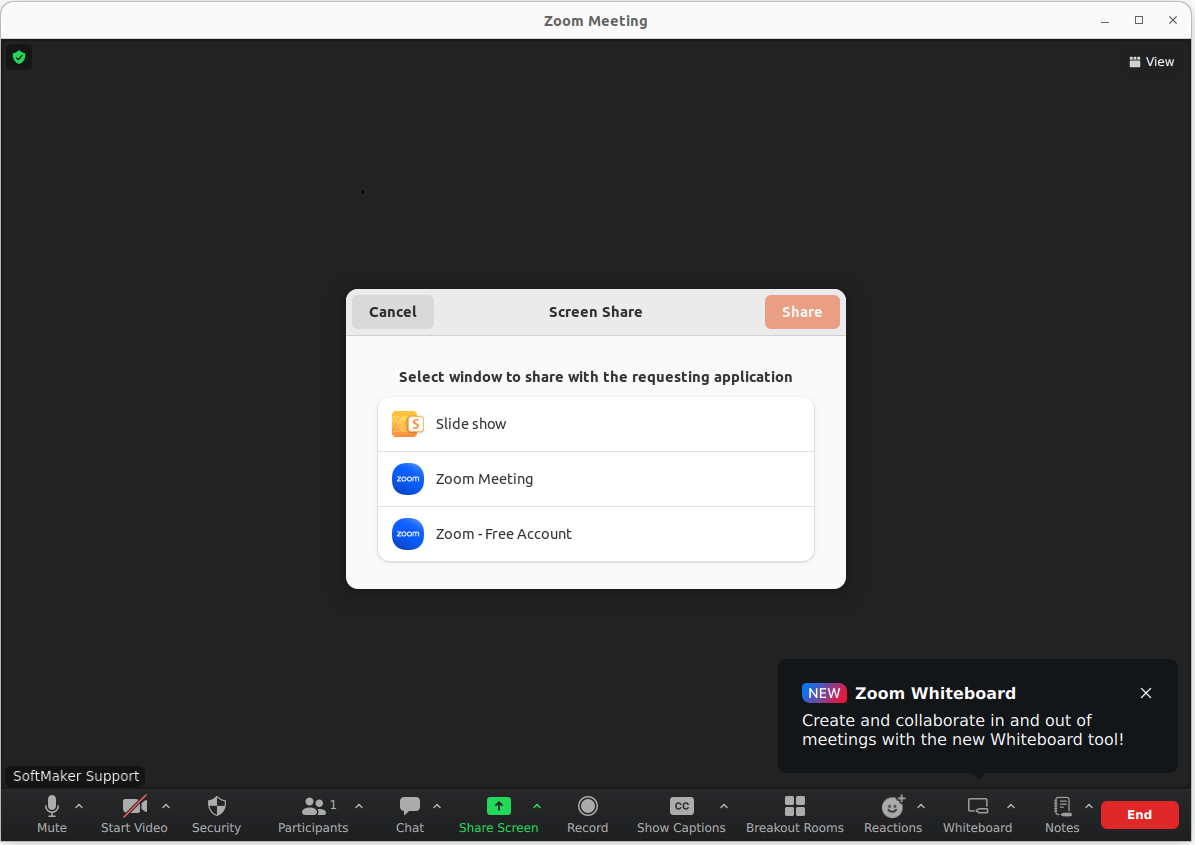The height and width of the screenshot is (845, 1195).
Task: Click the Start Video camera icon
Action: click(135, 806)
